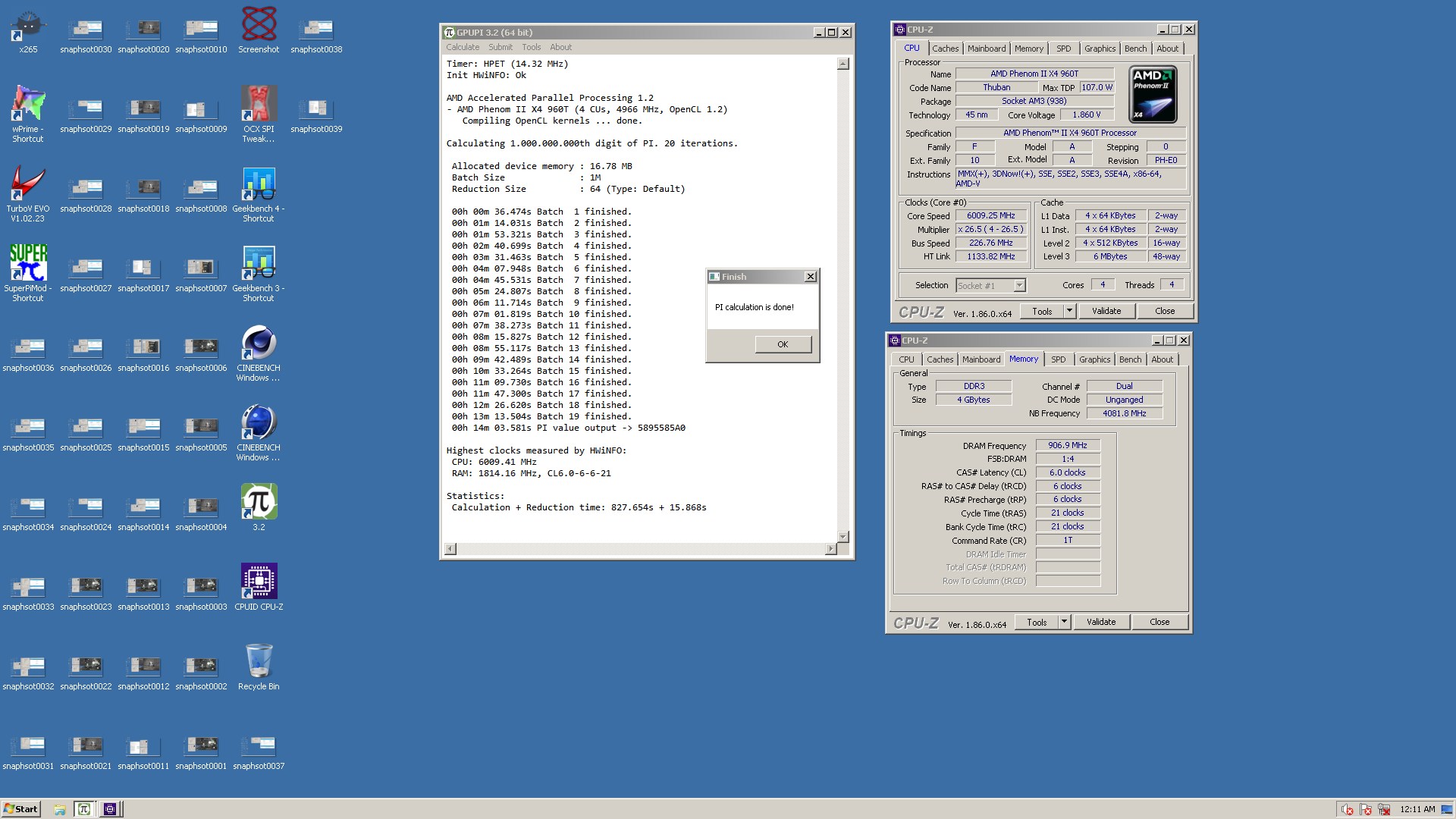Open the About menu in GPUPI
This screenshot has width=1456, height=819.
pos(560,47)
